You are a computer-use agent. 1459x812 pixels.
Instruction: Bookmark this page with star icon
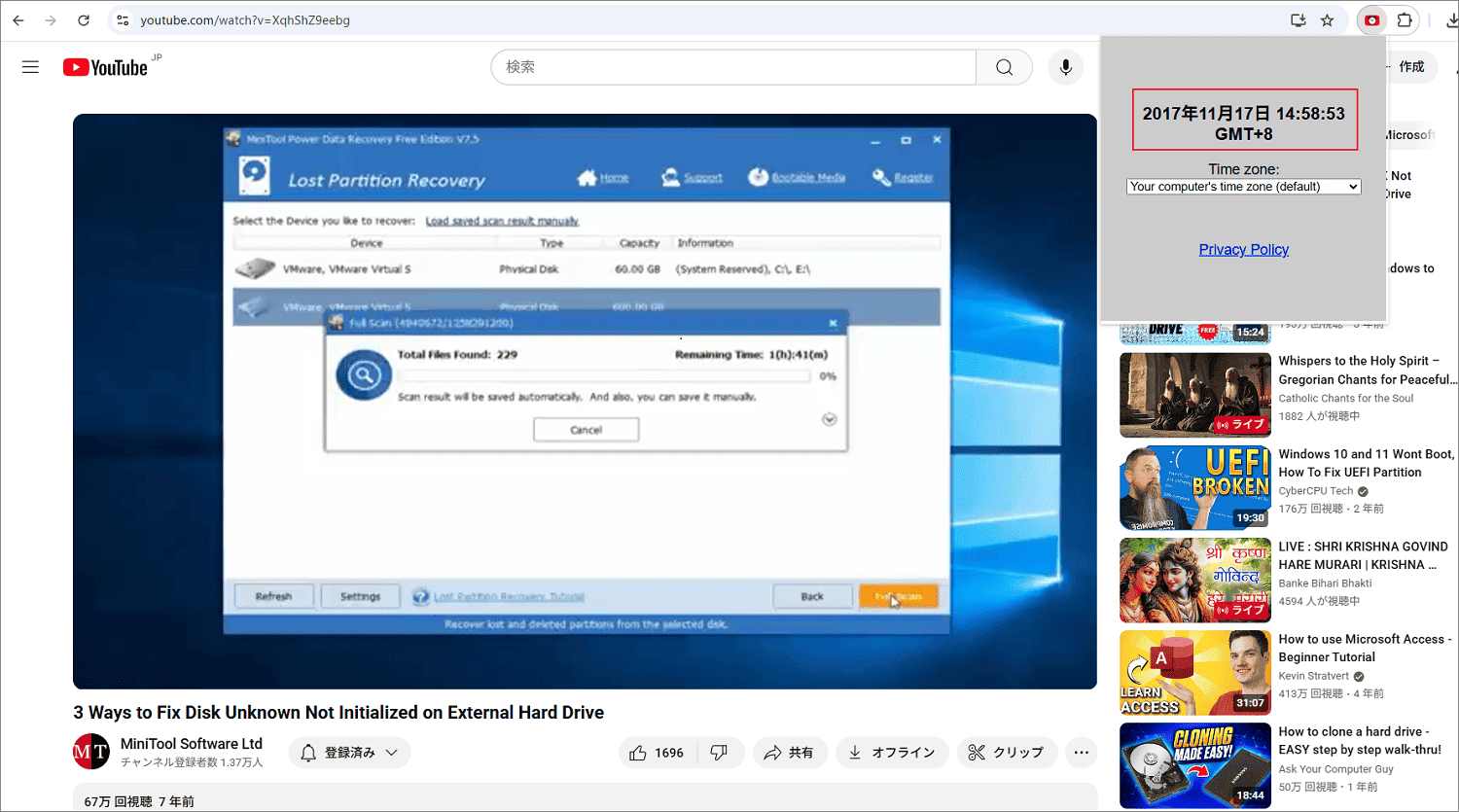pos(1327,20)
